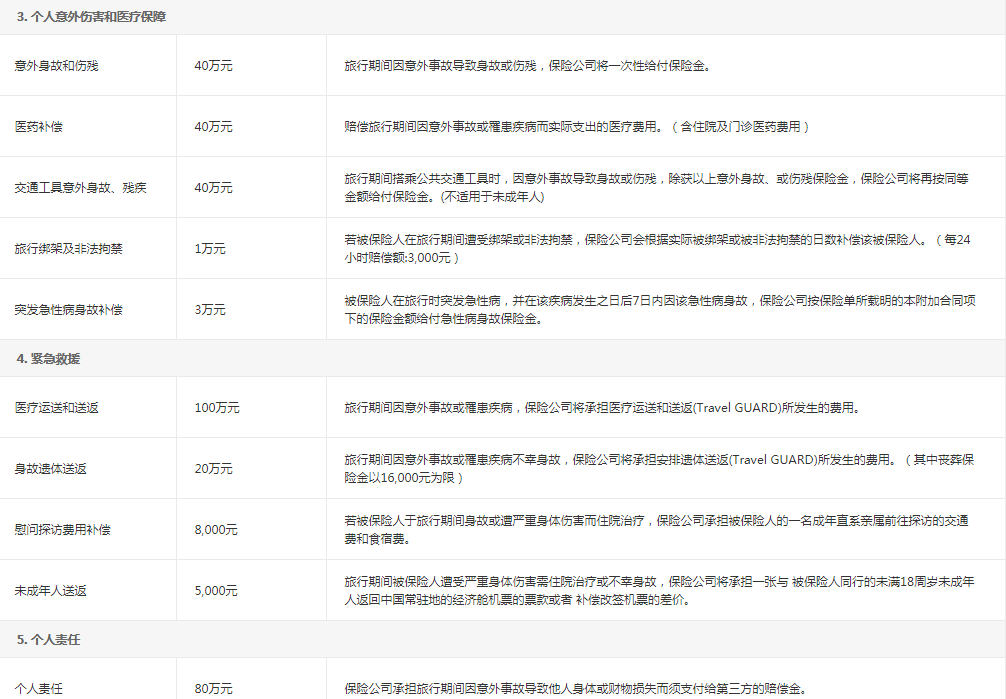
Task: Click the 旅行绑架及非法拘禁 benefit name
Action: (70, 248)
